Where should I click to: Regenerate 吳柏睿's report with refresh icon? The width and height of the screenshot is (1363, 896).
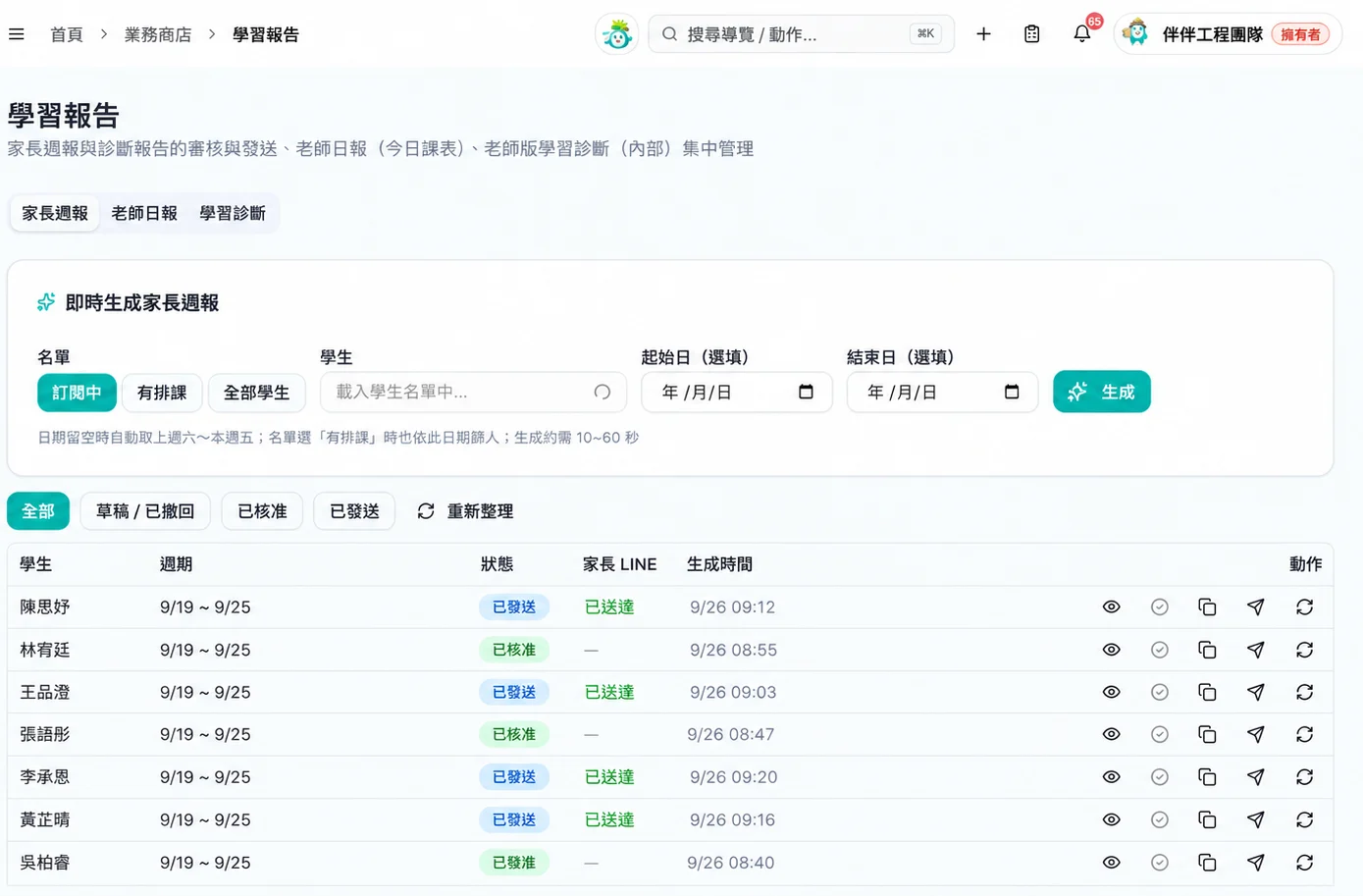1304,863
